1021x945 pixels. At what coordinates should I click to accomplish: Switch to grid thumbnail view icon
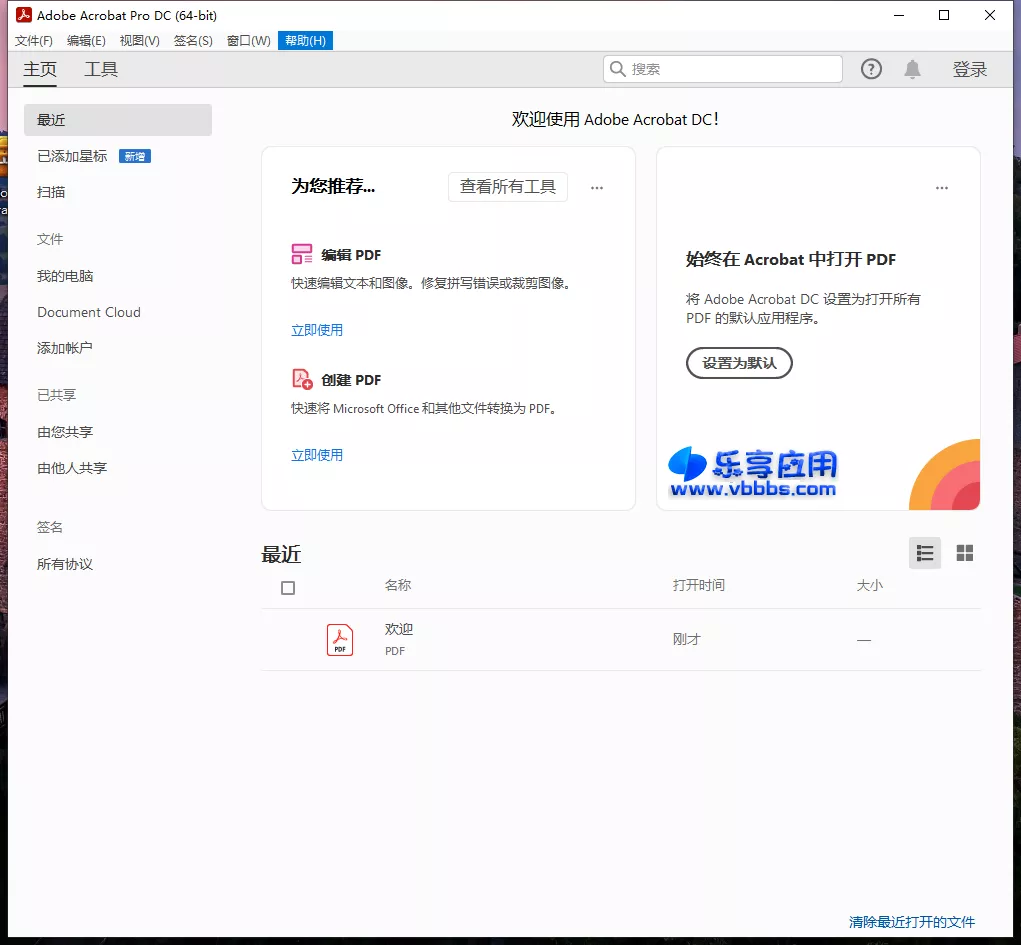(x=964, y=553)
